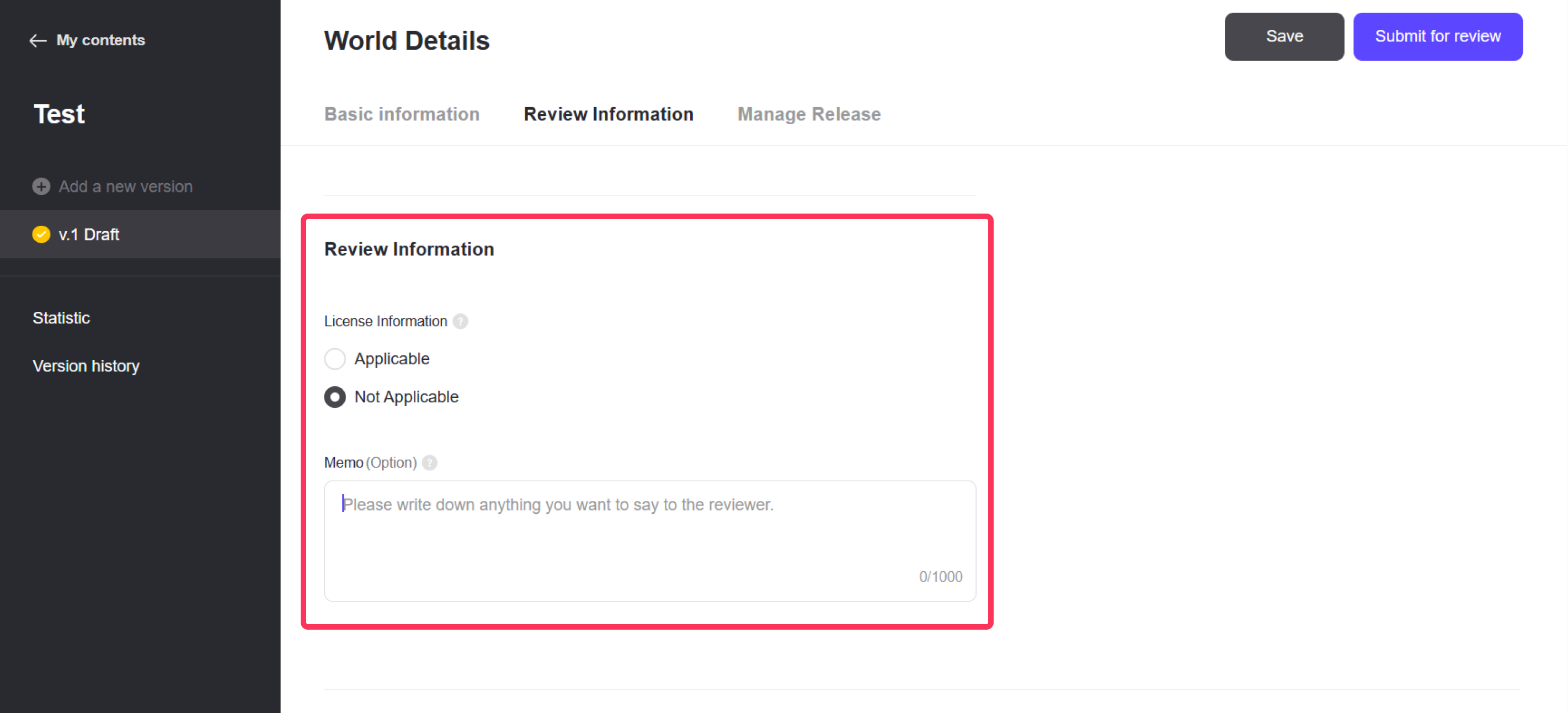Image resolution: width=1568 pixels, height=713 pixels.
Task: Click the 0/1000 character counter
Action: (x=941, y=577)
